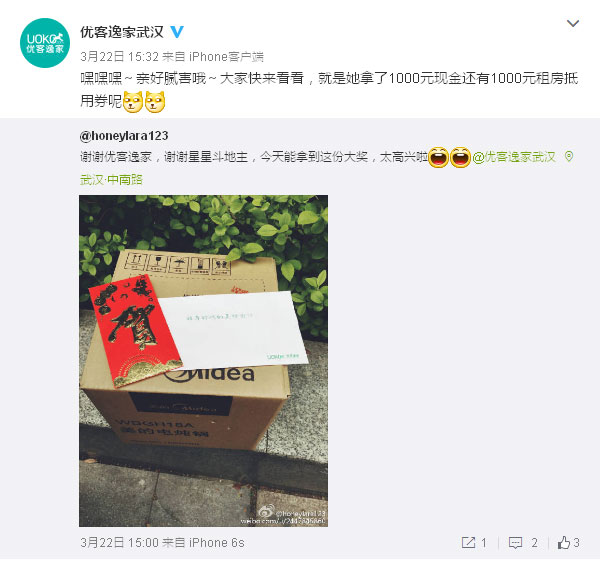Image resolution: width=600 pixels, height=562 pixels.
Task: Click the blue verified V badge
Action: [x=177, y=32]
